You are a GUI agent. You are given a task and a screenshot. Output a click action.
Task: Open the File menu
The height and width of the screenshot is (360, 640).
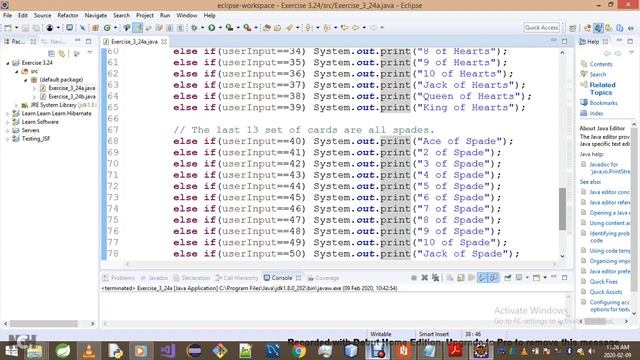(7, 15)
